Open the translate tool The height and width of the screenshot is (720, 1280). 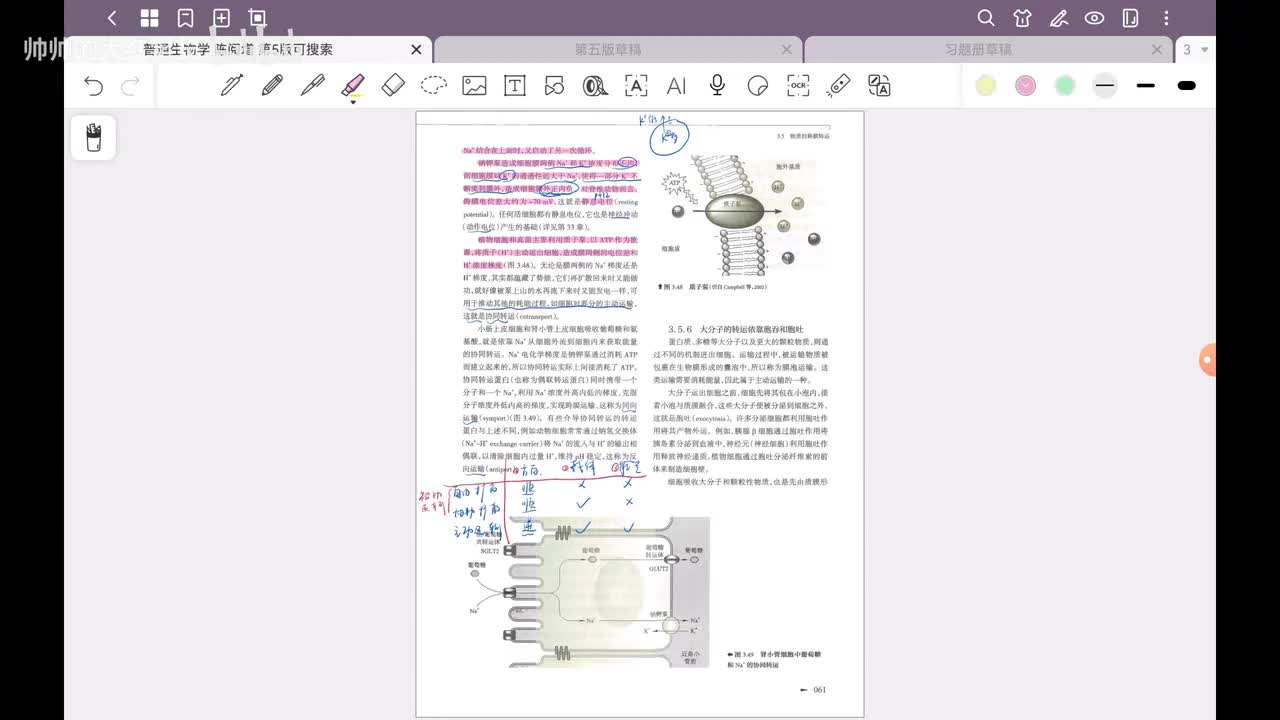tap(879, 85)
